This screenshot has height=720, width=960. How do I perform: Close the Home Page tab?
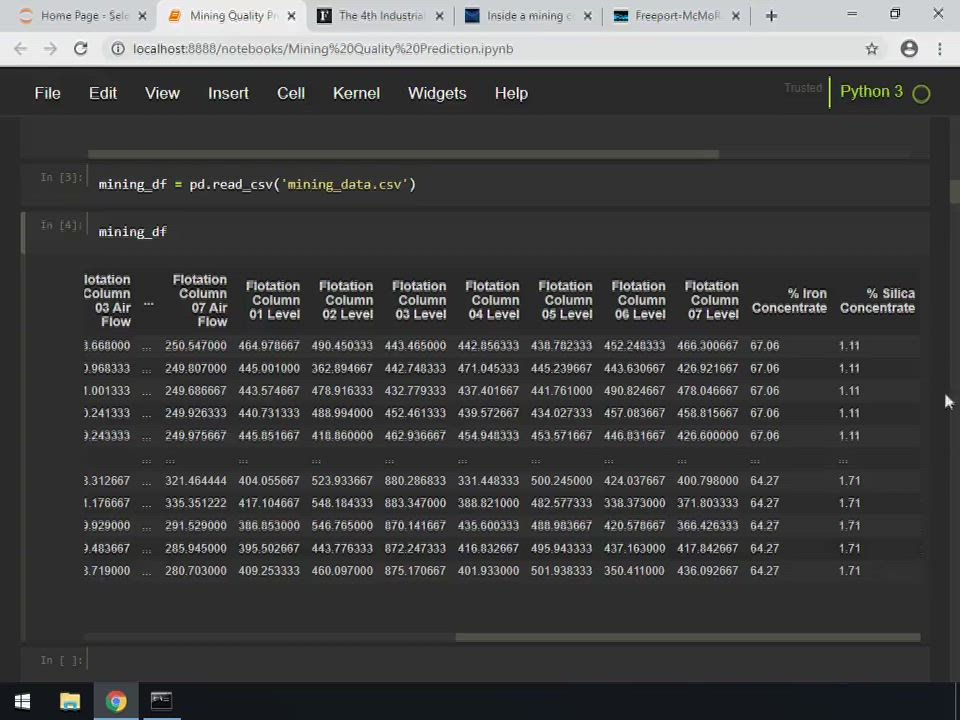[142, 16]
